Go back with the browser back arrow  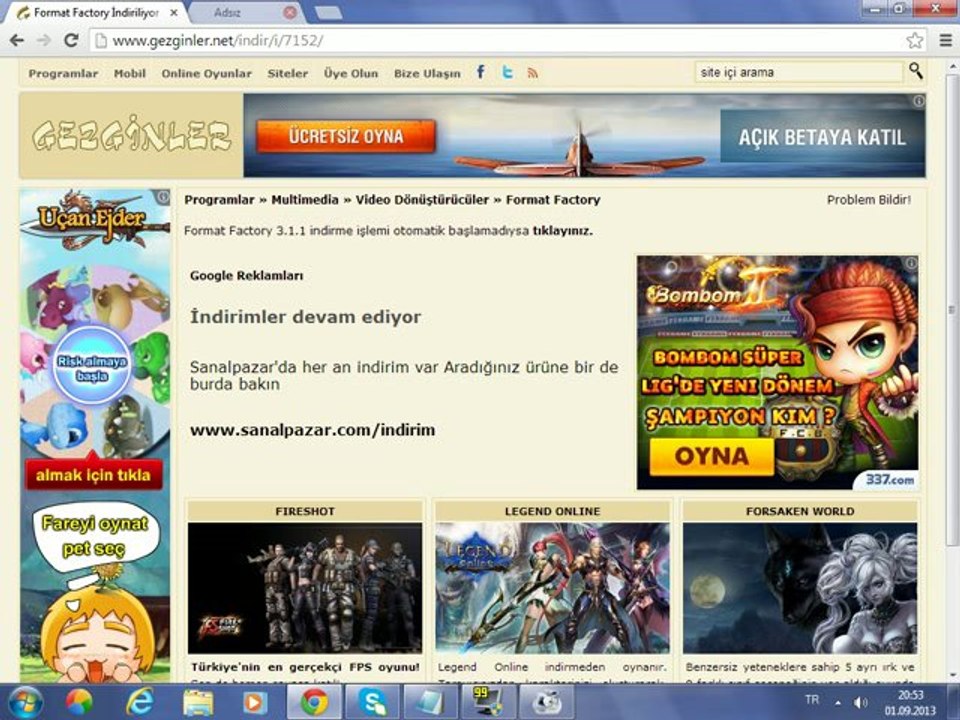[17, 40]
